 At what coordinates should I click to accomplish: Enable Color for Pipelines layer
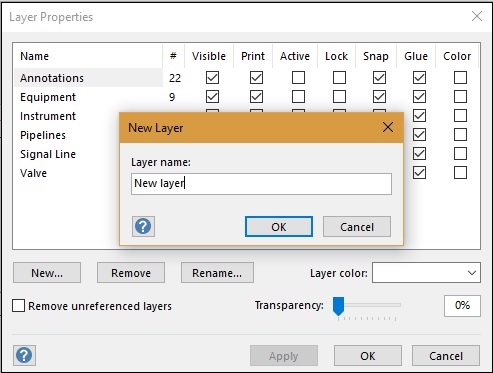tap(460, 135)
